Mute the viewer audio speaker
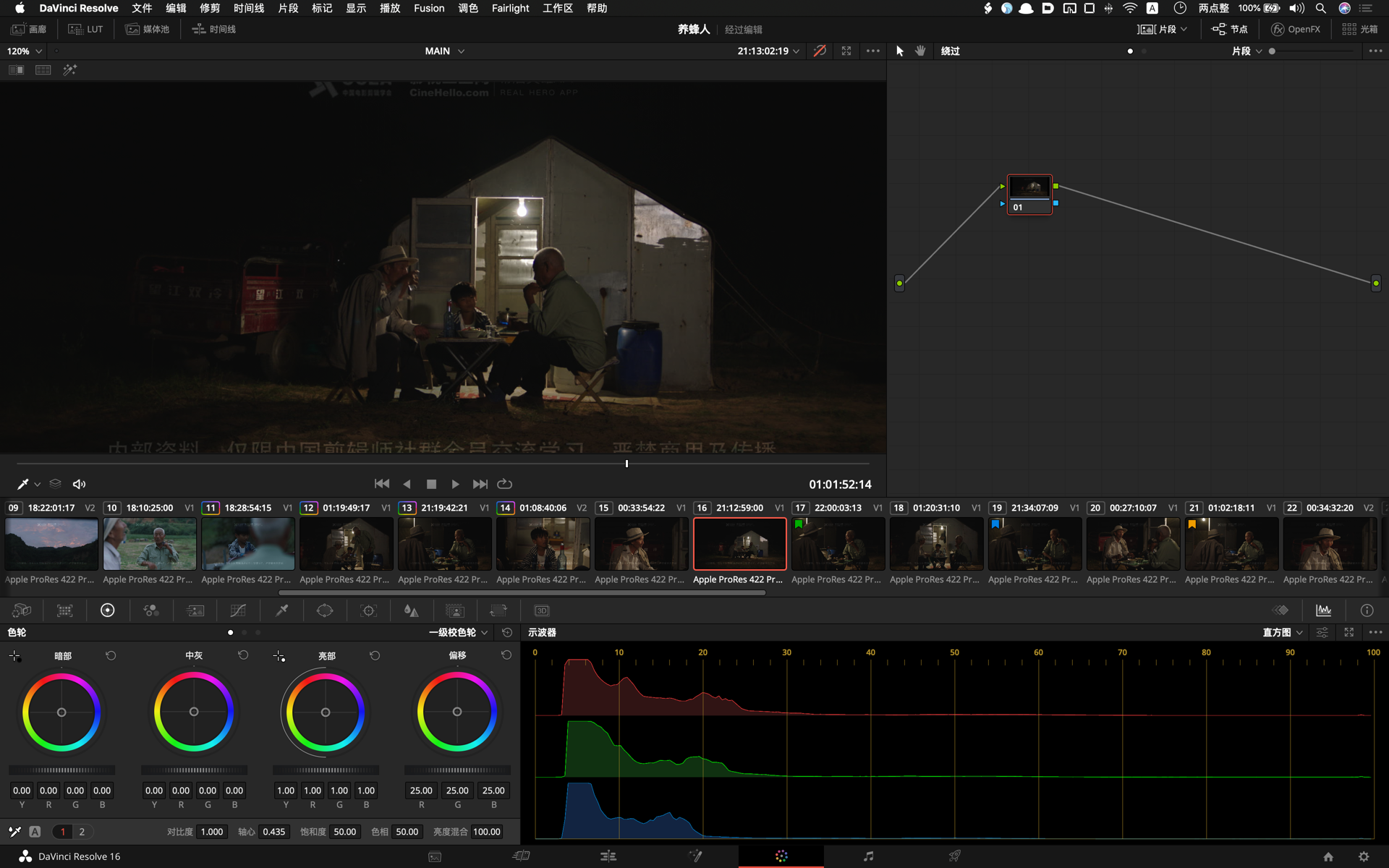 click(80, 484)
